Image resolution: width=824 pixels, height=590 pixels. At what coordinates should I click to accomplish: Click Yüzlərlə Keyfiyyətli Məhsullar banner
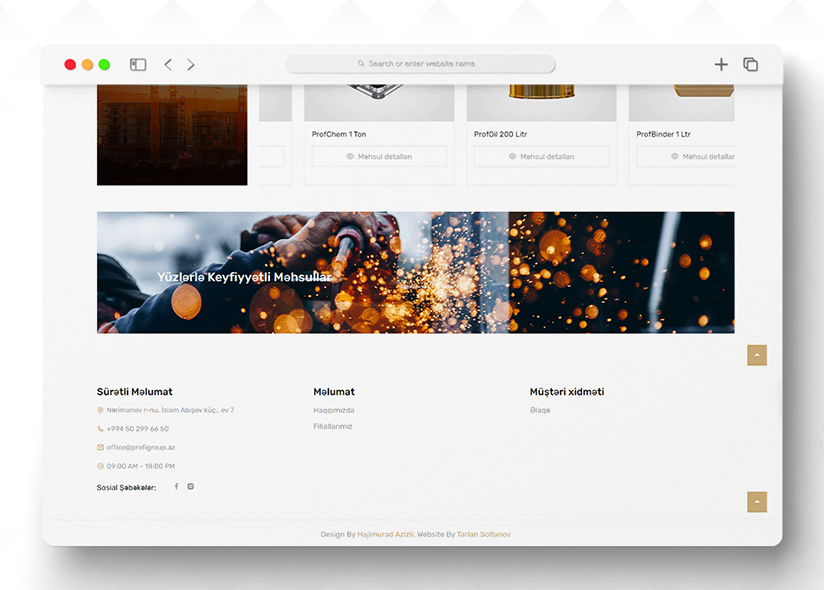[x=416, y=273]
